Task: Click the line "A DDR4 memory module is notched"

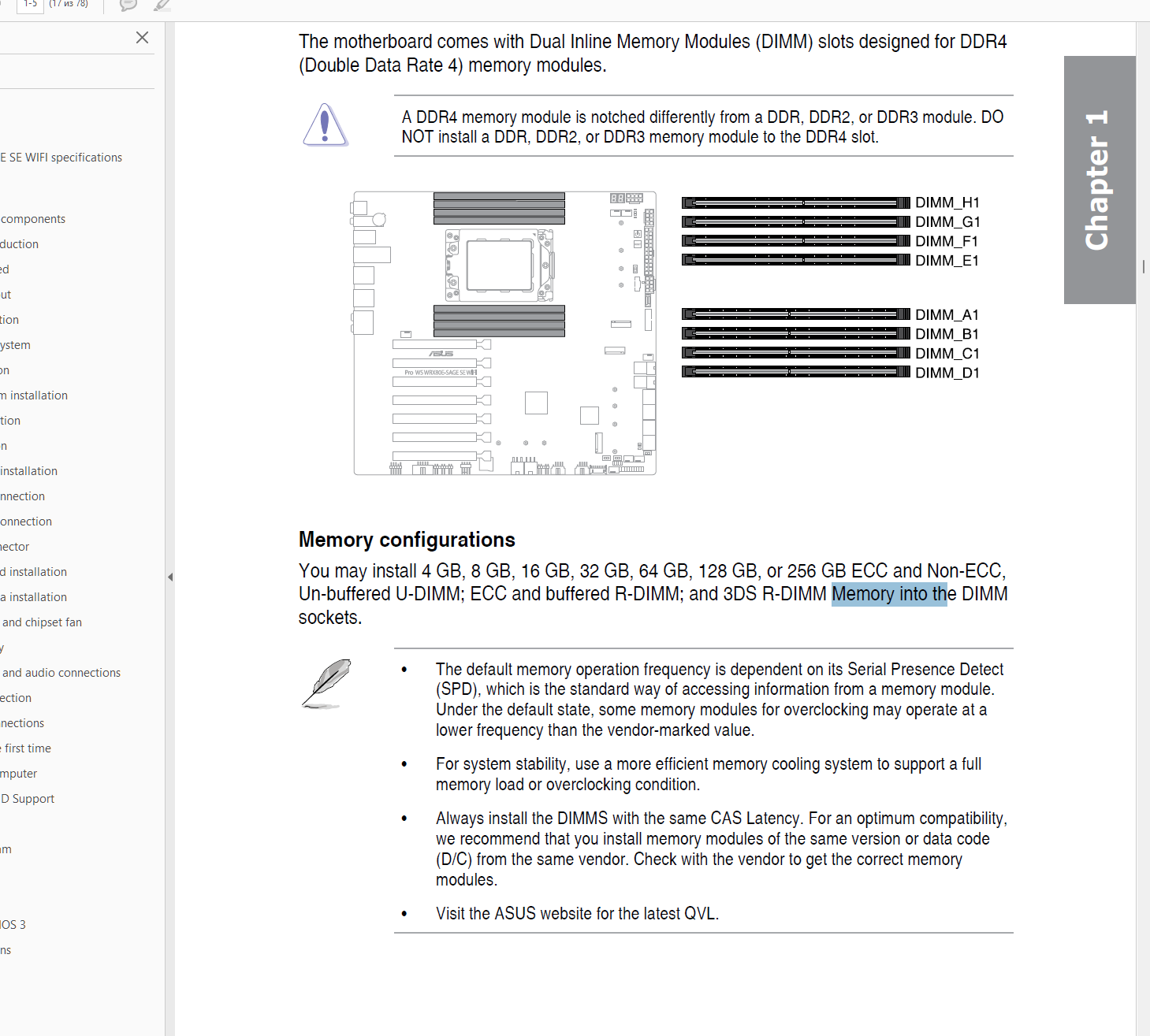Action: click(x=702, y=117)
